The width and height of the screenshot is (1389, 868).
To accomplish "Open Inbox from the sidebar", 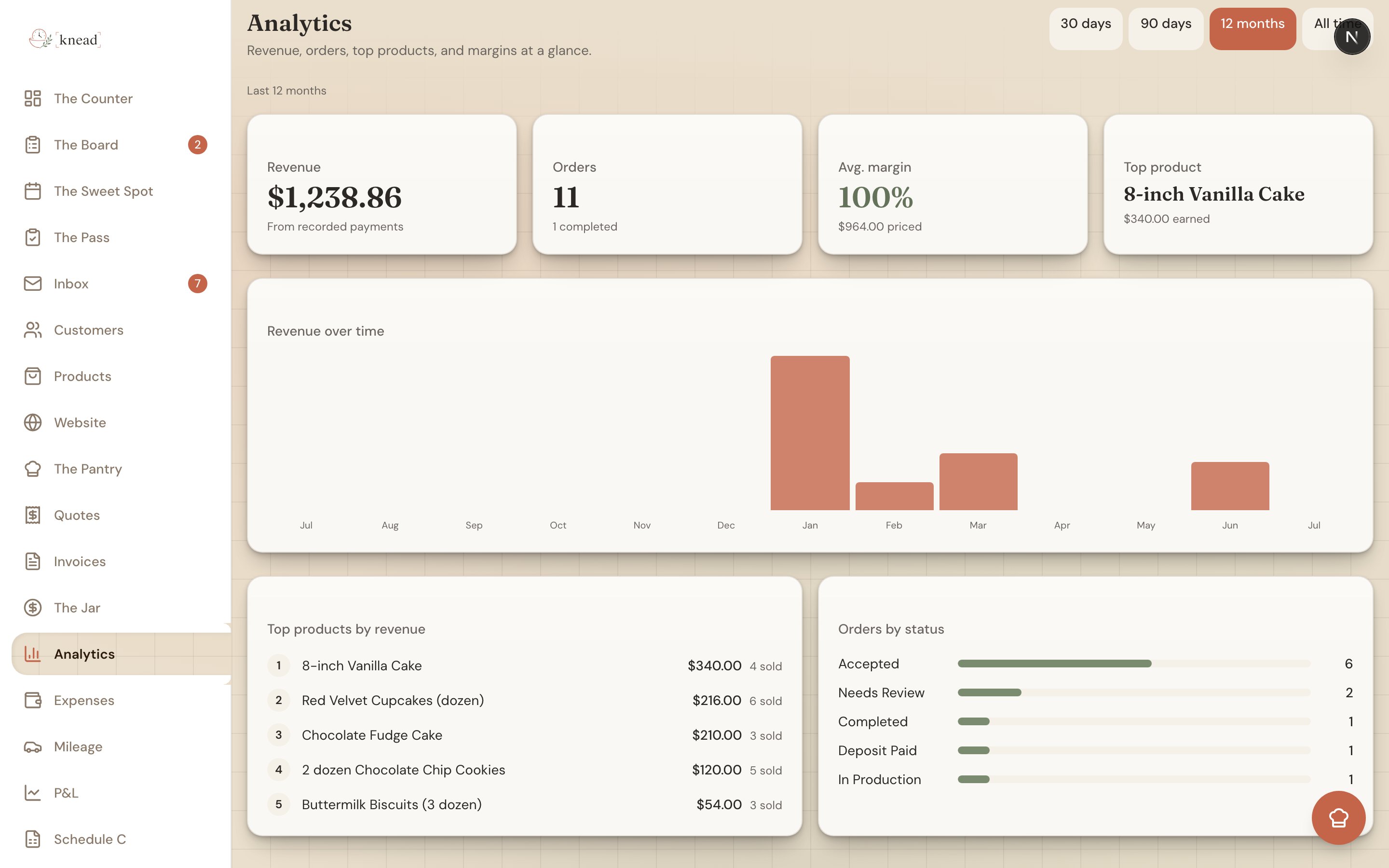I will (121, 284).
